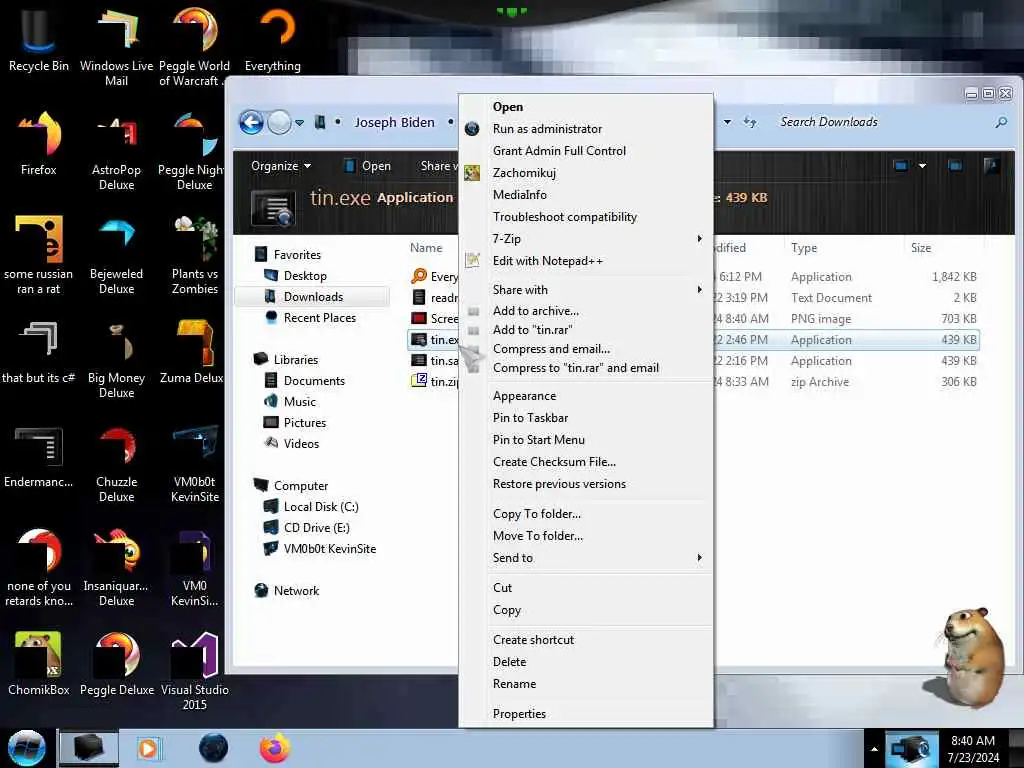Select the tin.zip file row
The width and height of the screenshot is (1024, 768).
click(x=692, y=381)
